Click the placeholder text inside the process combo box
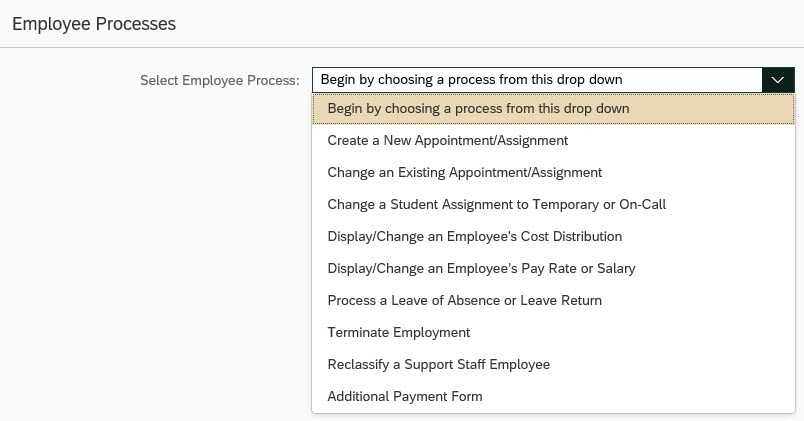Viewport: 804px width, 421px height. (x=478, y=80)
